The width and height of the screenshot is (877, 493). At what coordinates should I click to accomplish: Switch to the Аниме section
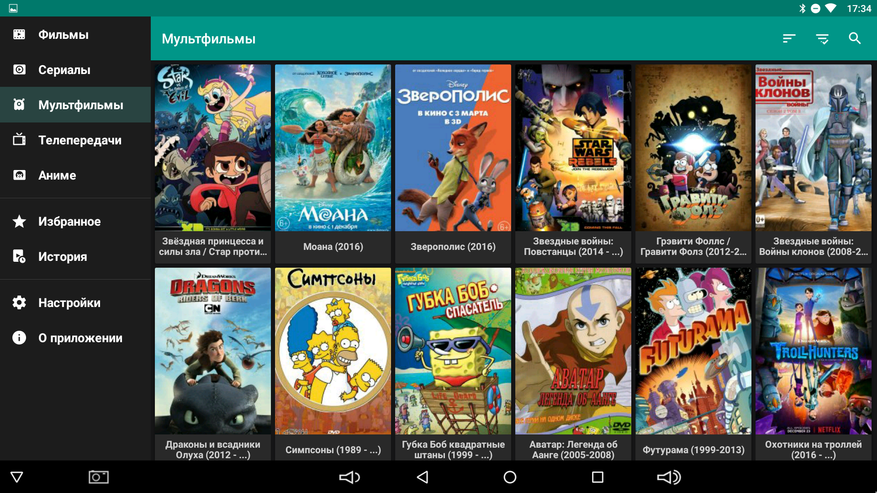tap(76, 175)
